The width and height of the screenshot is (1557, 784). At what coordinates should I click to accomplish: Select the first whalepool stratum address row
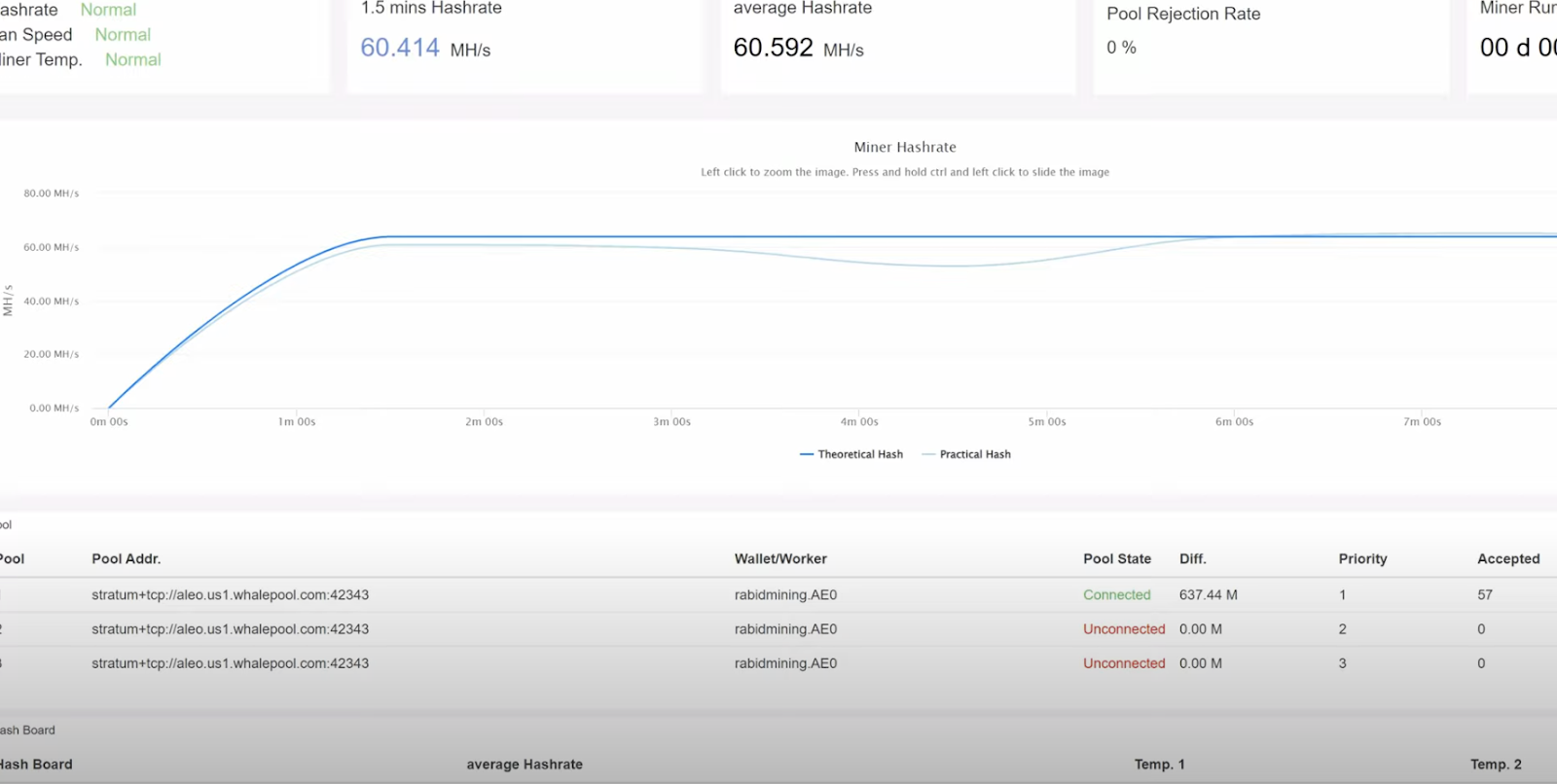point(778,595)
